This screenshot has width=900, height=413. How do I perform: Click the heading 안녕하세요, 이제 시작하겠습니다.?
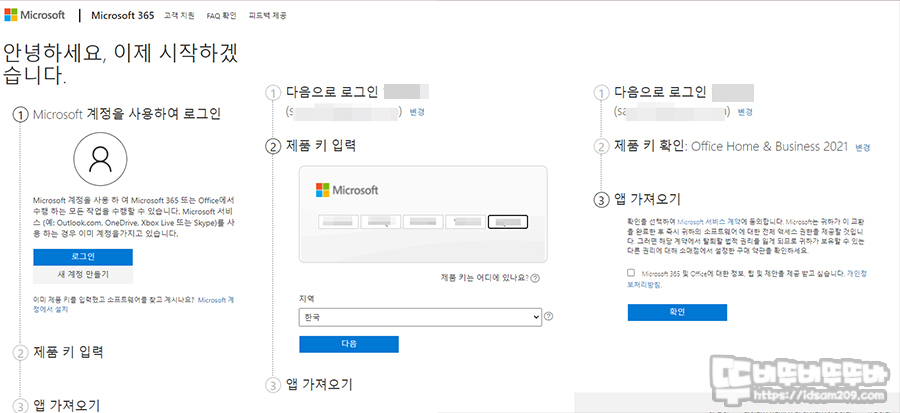(x=121, y=64)
